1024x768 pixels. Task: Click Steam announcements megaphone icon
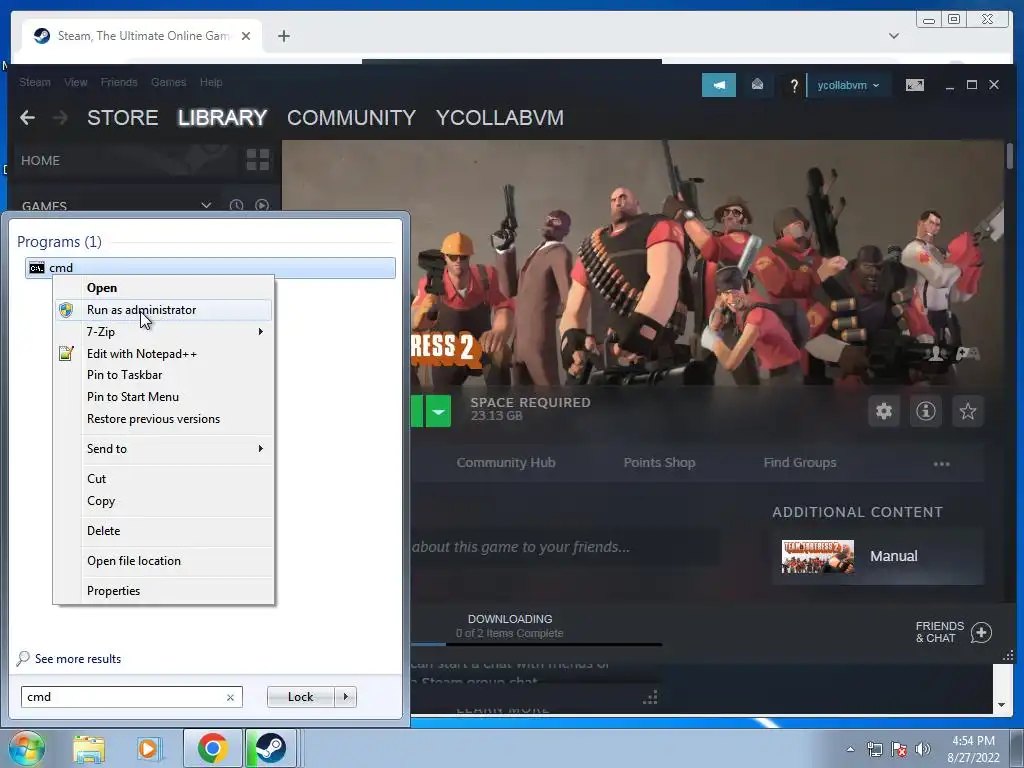(x=718, y=85)
